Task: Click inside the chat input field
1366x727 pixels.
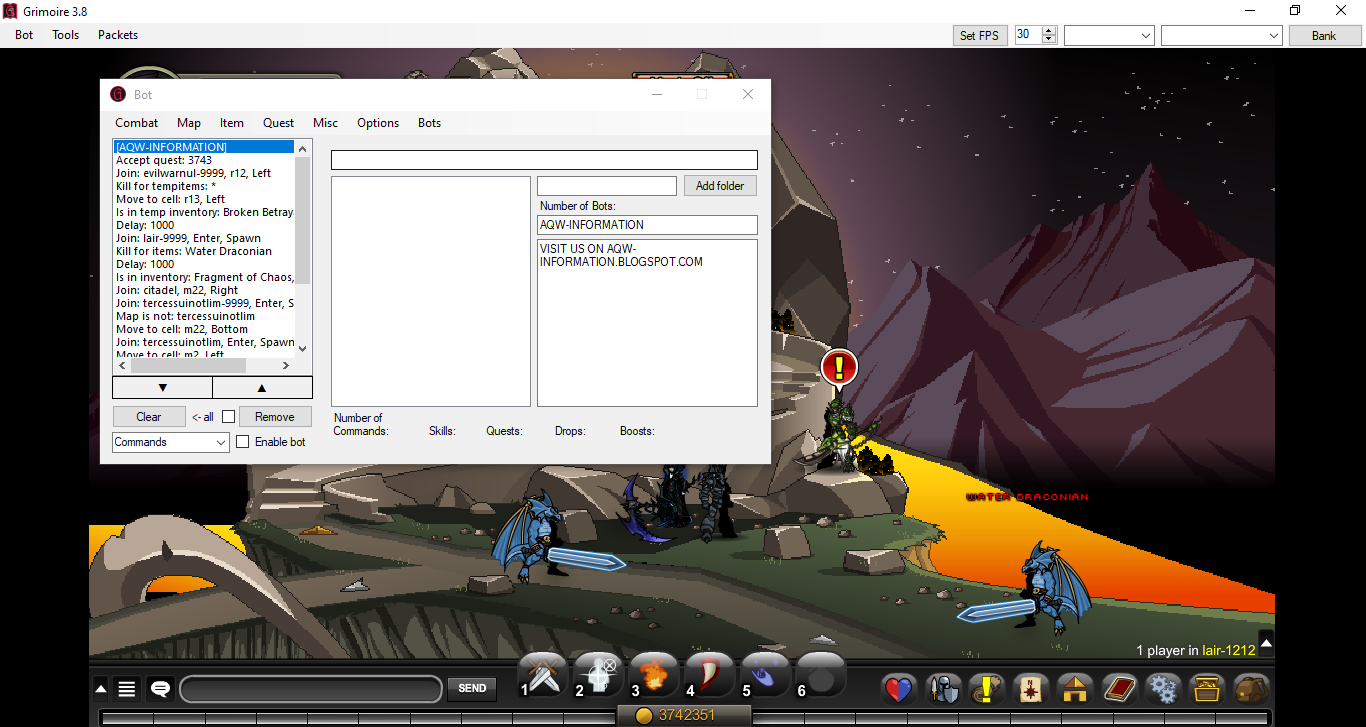Action: [x=310, y=689]
